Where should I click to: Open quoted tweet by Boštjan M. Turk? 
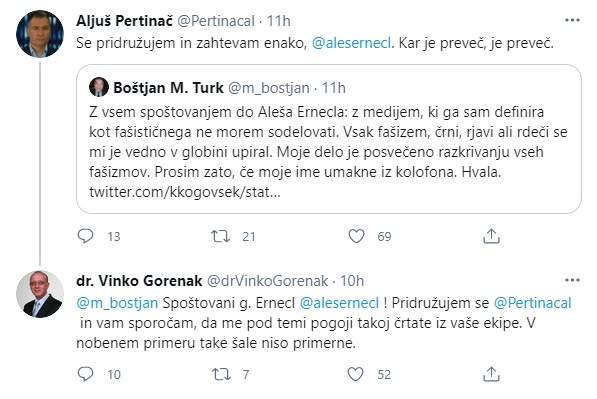tap(329, 139)
